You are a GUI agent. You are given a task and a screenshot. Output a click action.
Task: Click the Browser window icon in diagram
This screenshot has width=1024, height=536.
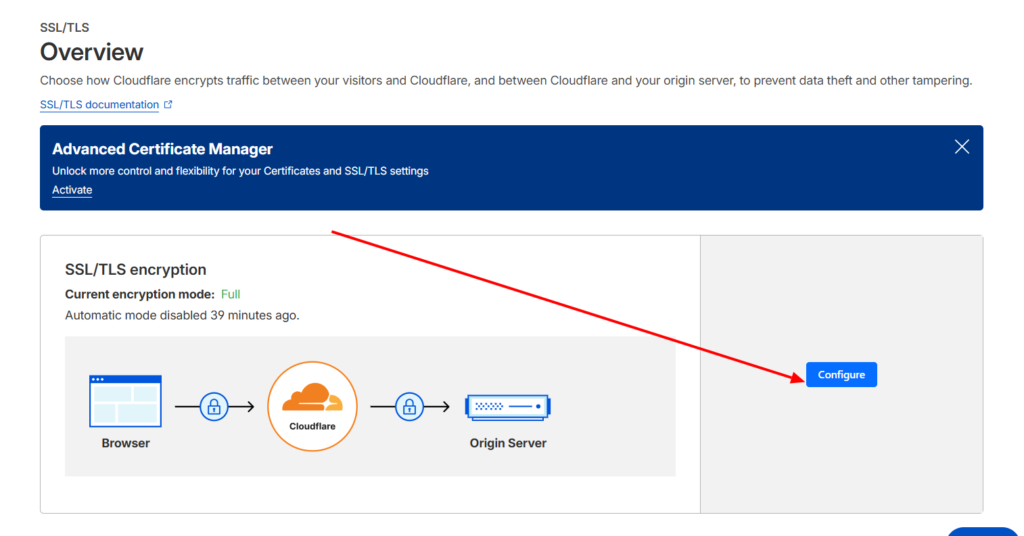click(x=125, y=400)
